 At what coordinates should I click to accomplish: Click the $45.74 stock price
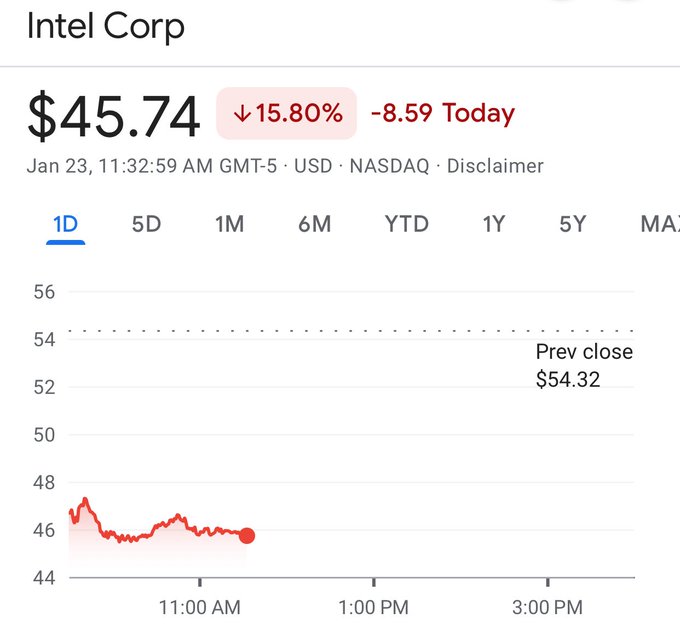click(114, 118)
